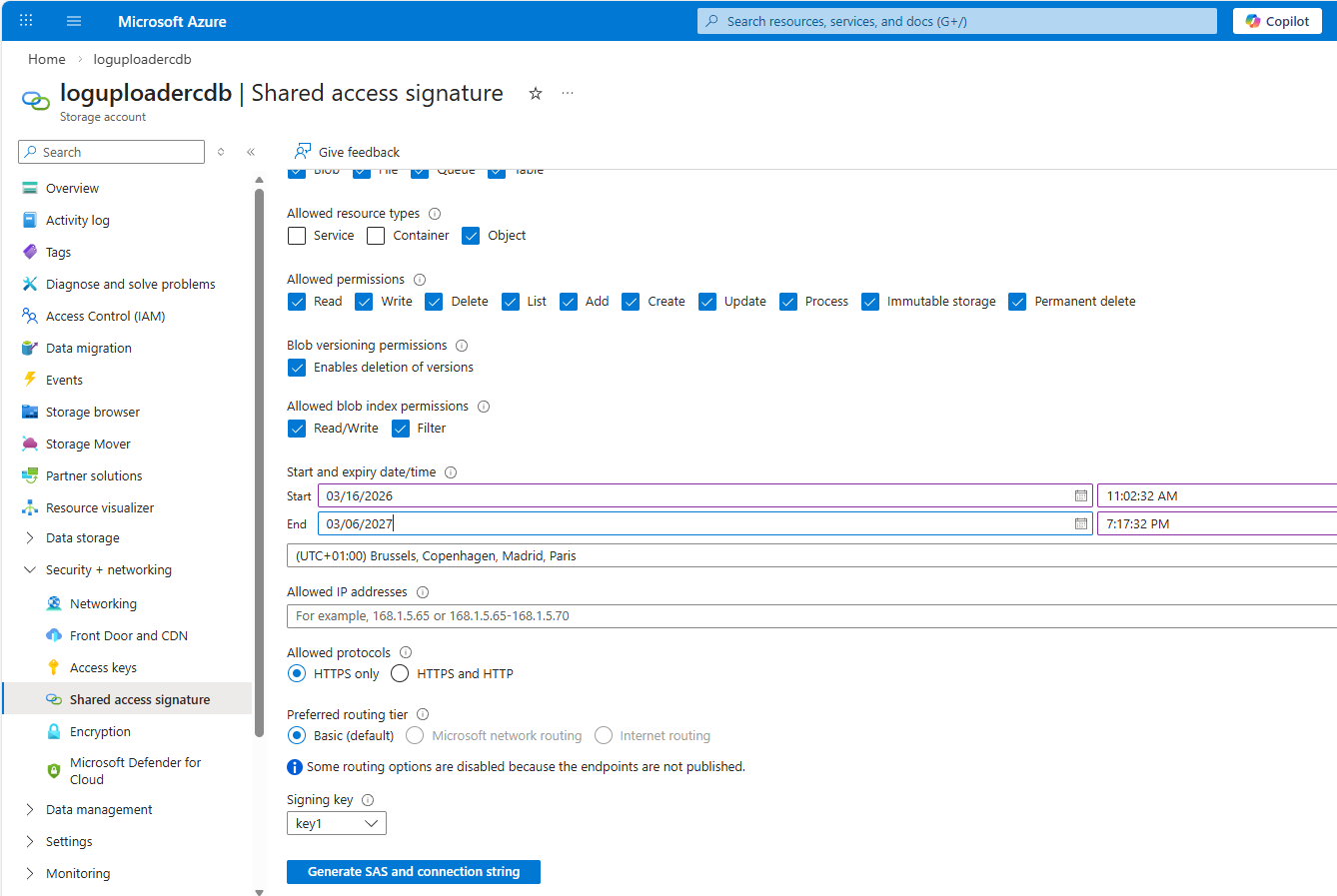Enable the Container resource type checkbox
Image resolution: width=1337 pixels, height=896 pixels.
[376, 236]
